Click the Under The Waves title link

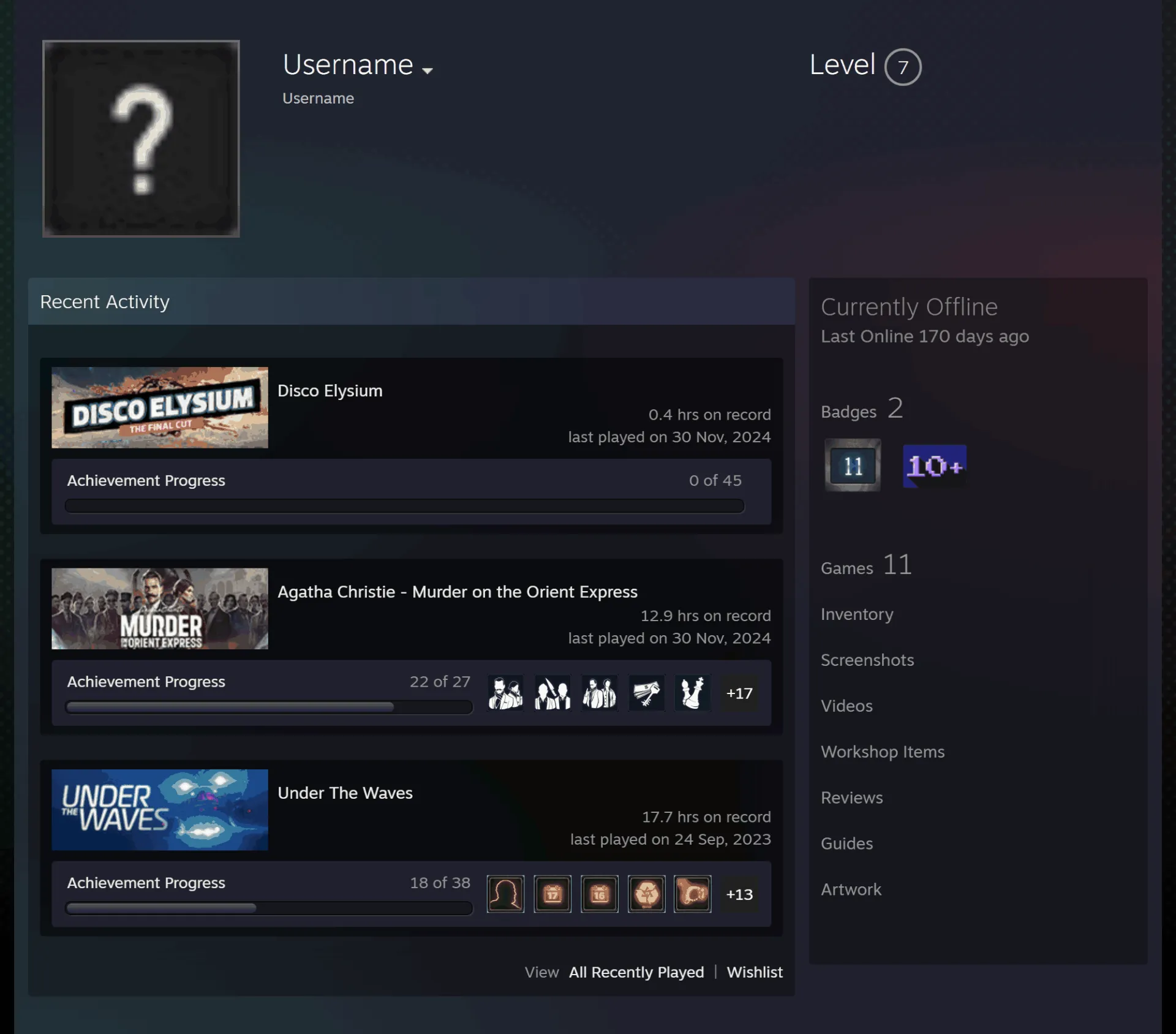tap(345, 793)
